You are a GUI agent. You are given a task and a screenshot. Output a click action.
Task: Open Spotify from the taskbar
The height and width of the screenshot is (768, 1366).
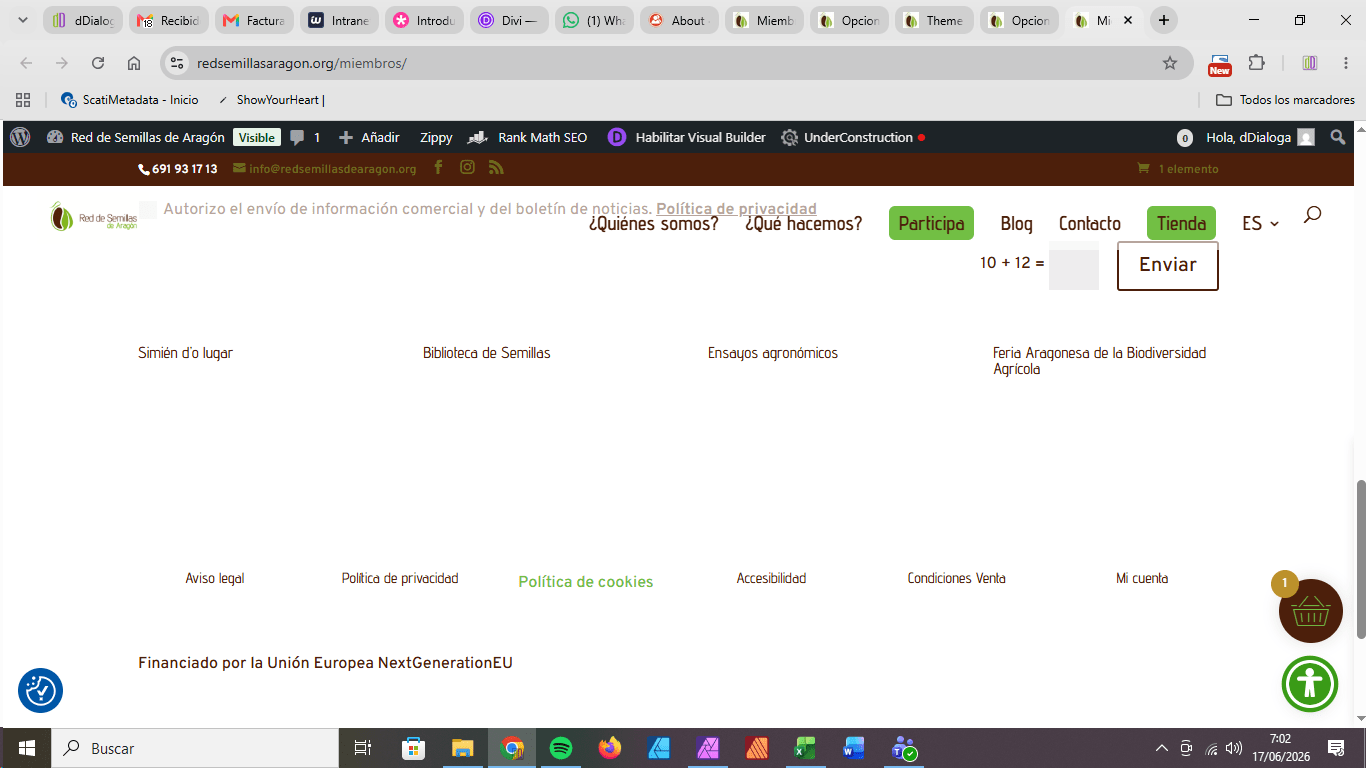pos(561,748)
